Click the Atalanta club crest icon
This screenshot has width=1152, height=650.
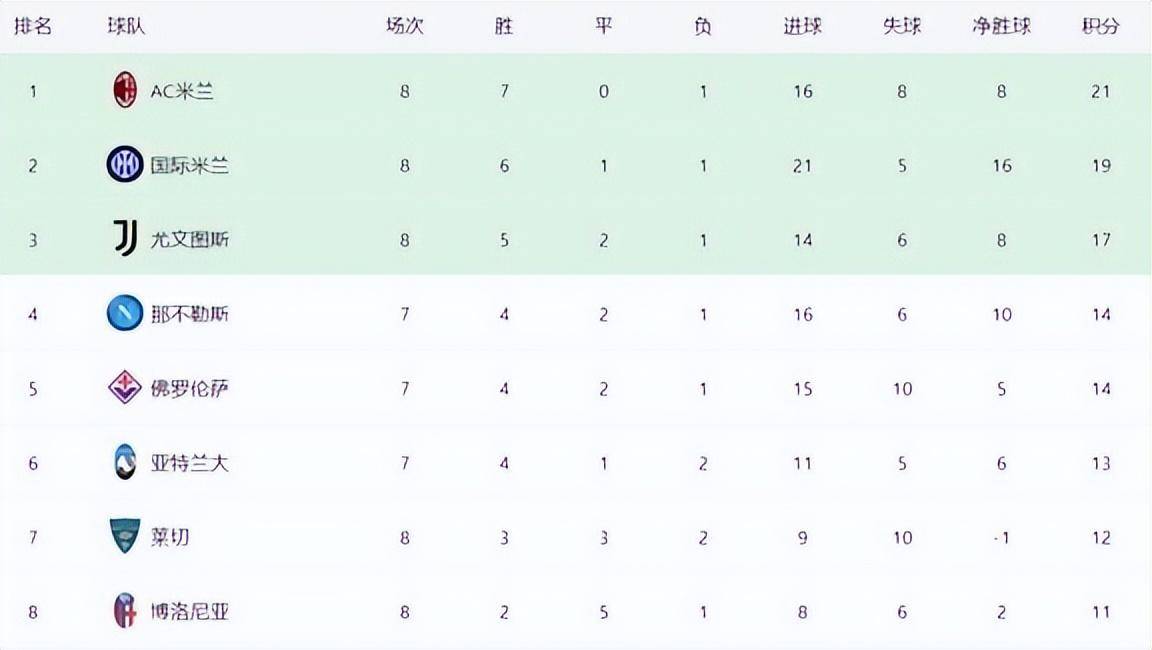click(125, 462)
